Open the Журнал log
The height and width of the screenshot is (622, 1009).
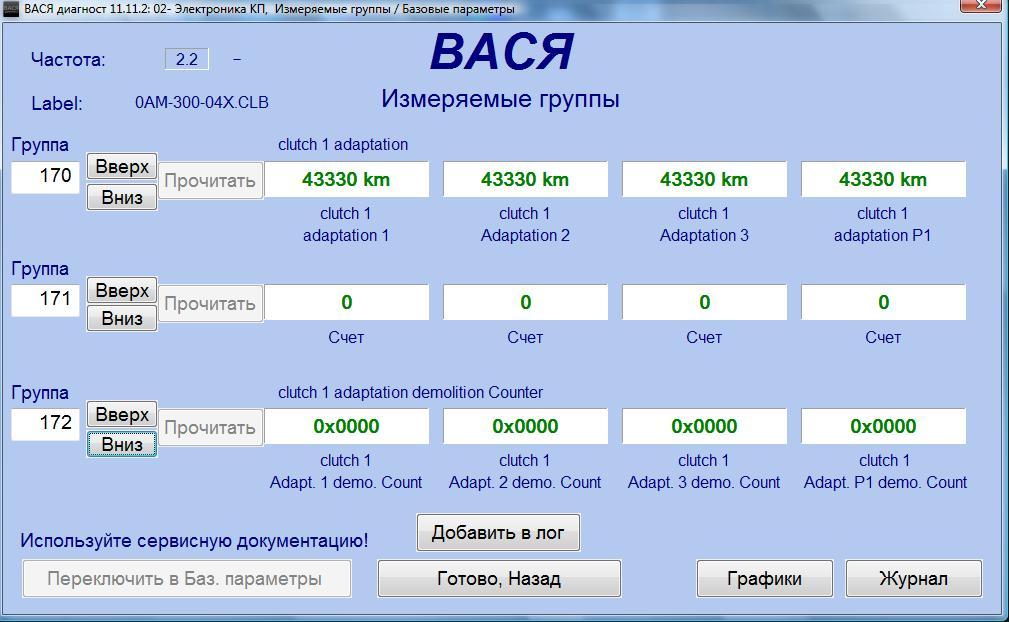[914, 578]
